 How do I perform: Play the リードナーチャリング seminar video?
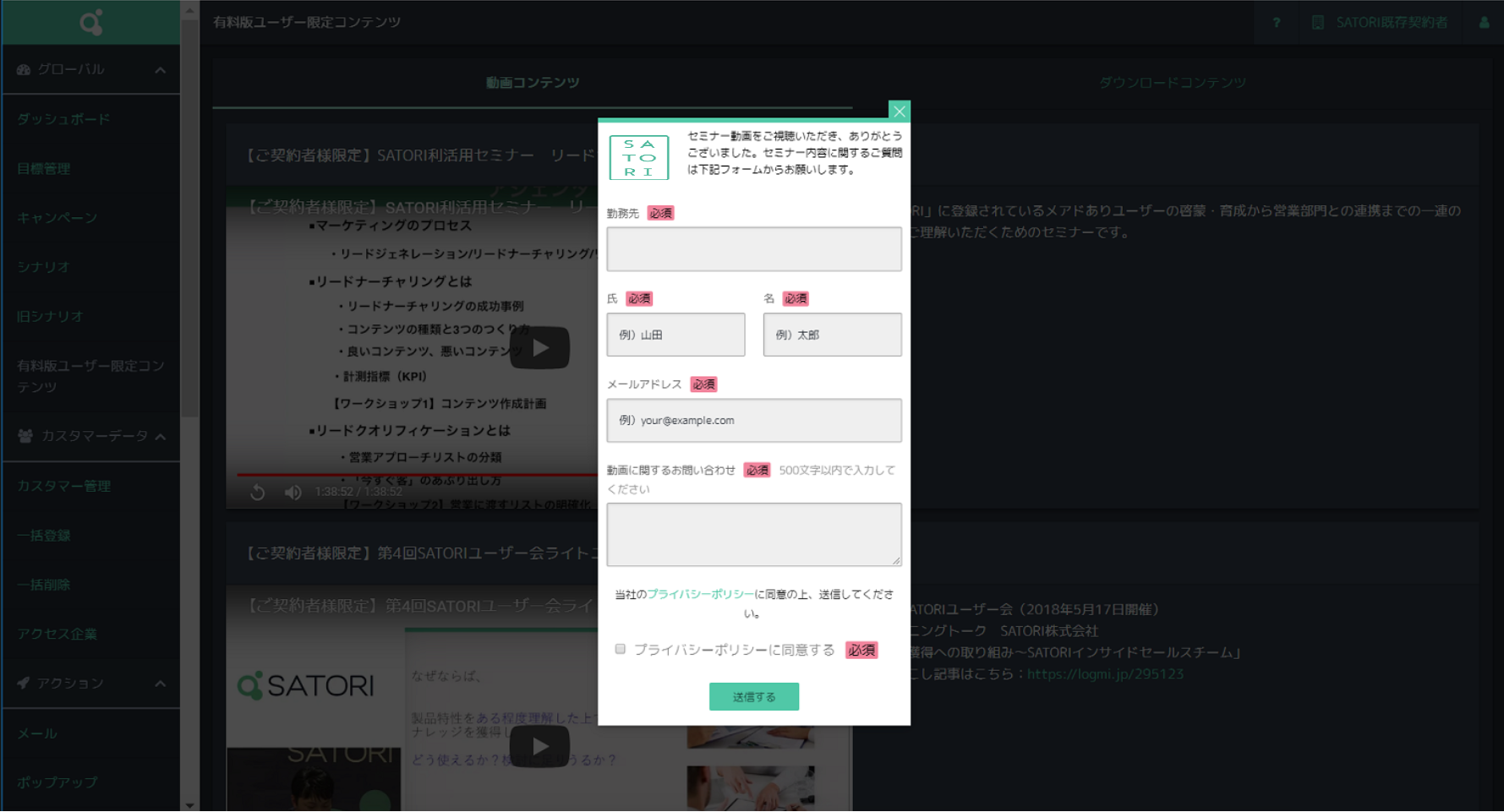tap(539, 347)
